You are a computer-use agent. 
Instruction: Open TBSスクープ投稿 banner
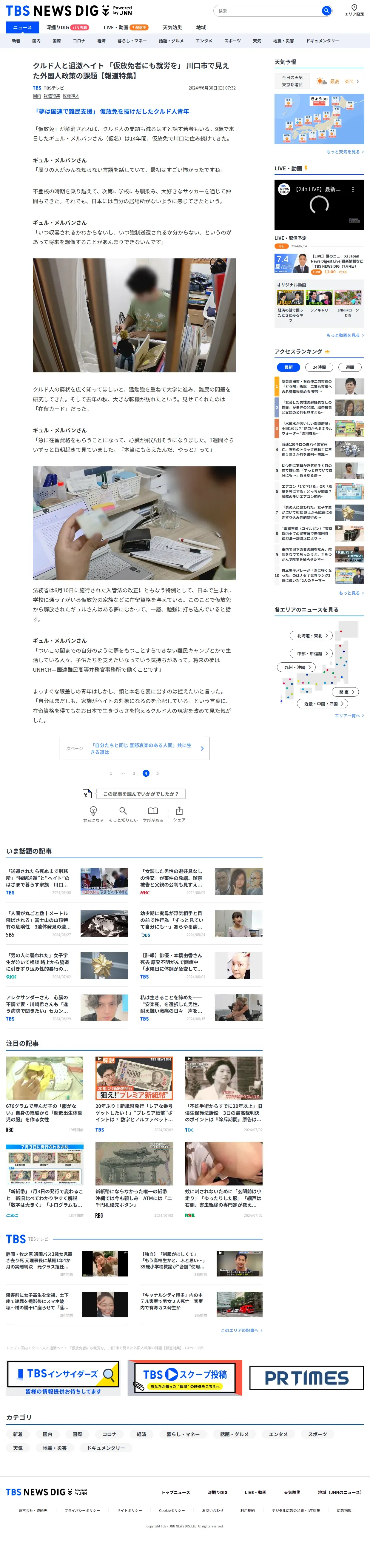184,1377
